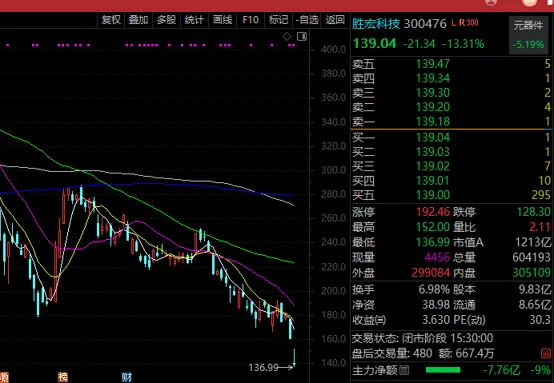This screenshot has height=383, width=554.
Task: Click the 财 marker below the chart
Action: pos(126,377)
